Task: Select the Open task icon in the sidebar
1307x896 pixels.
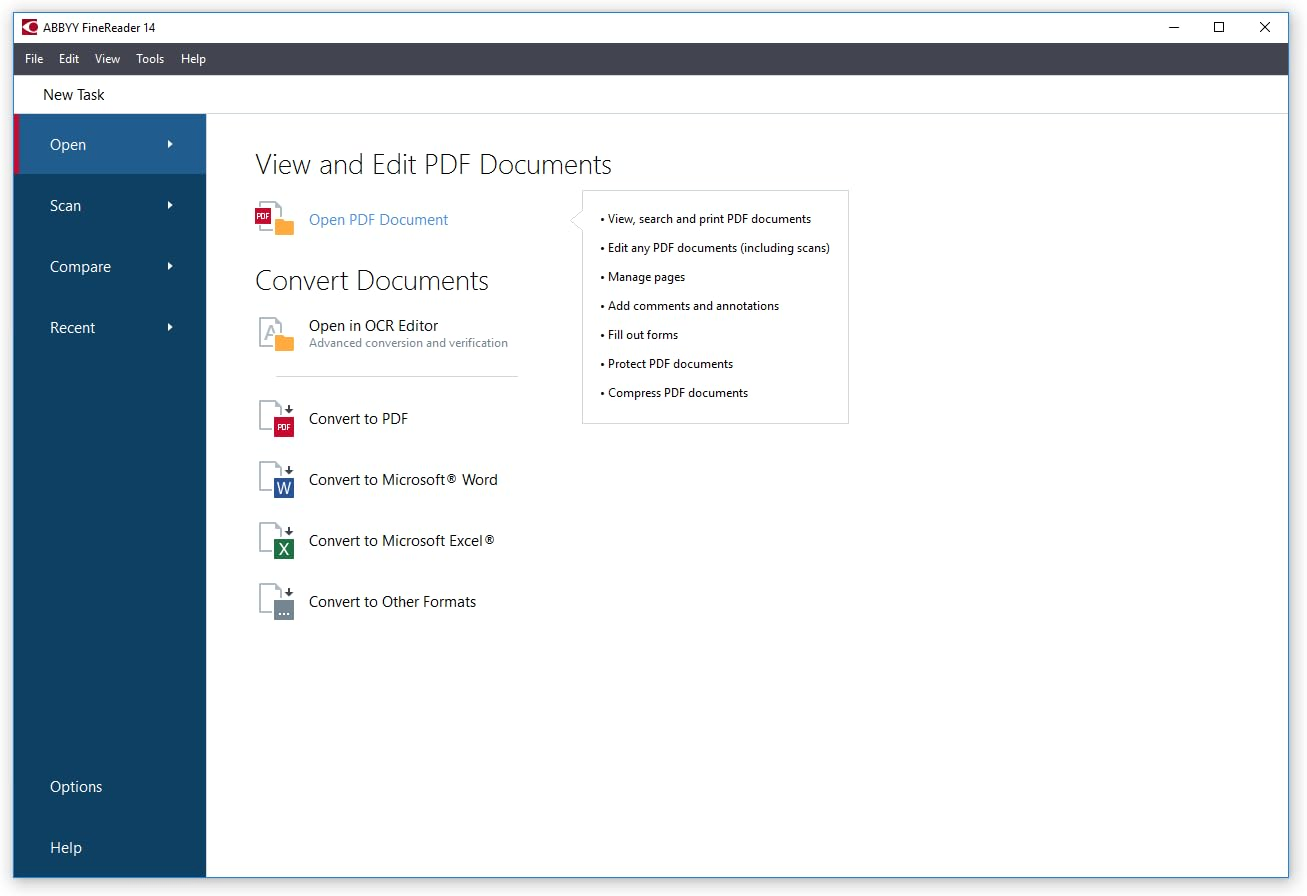Action: (x=67, y=144)
